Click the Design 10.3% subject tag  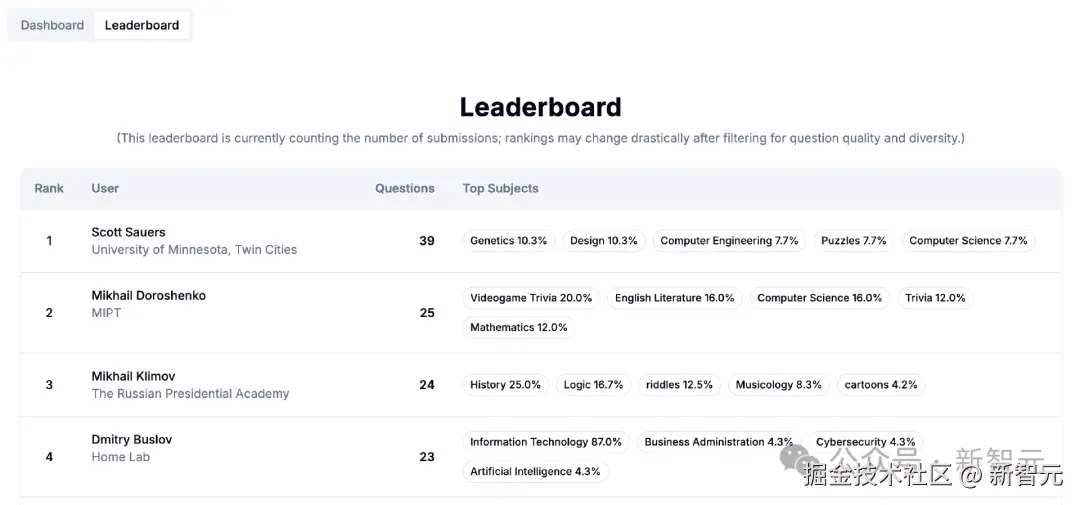603,241
